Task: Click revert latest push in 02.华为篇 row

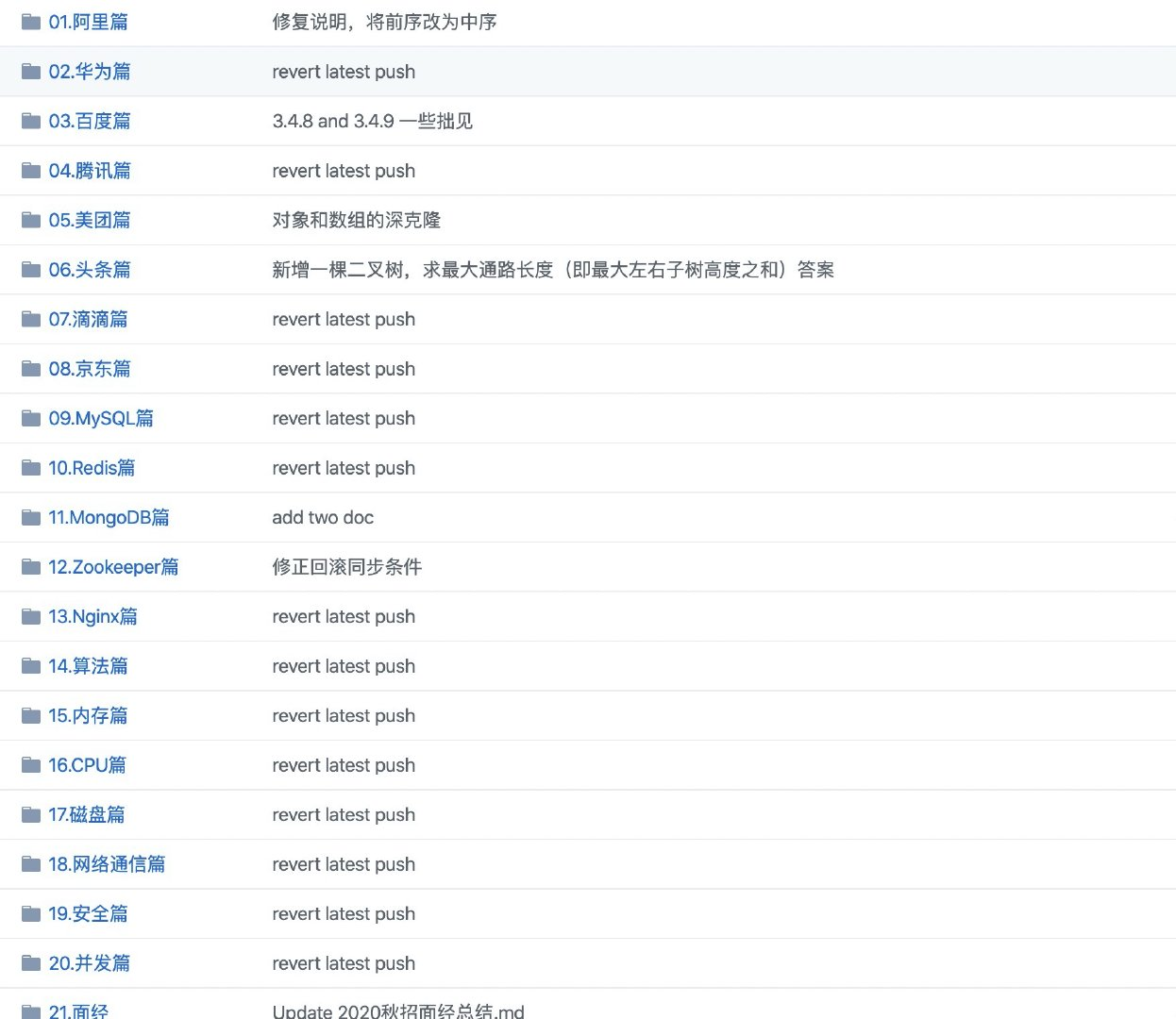Action: click(x=344, y=72)
